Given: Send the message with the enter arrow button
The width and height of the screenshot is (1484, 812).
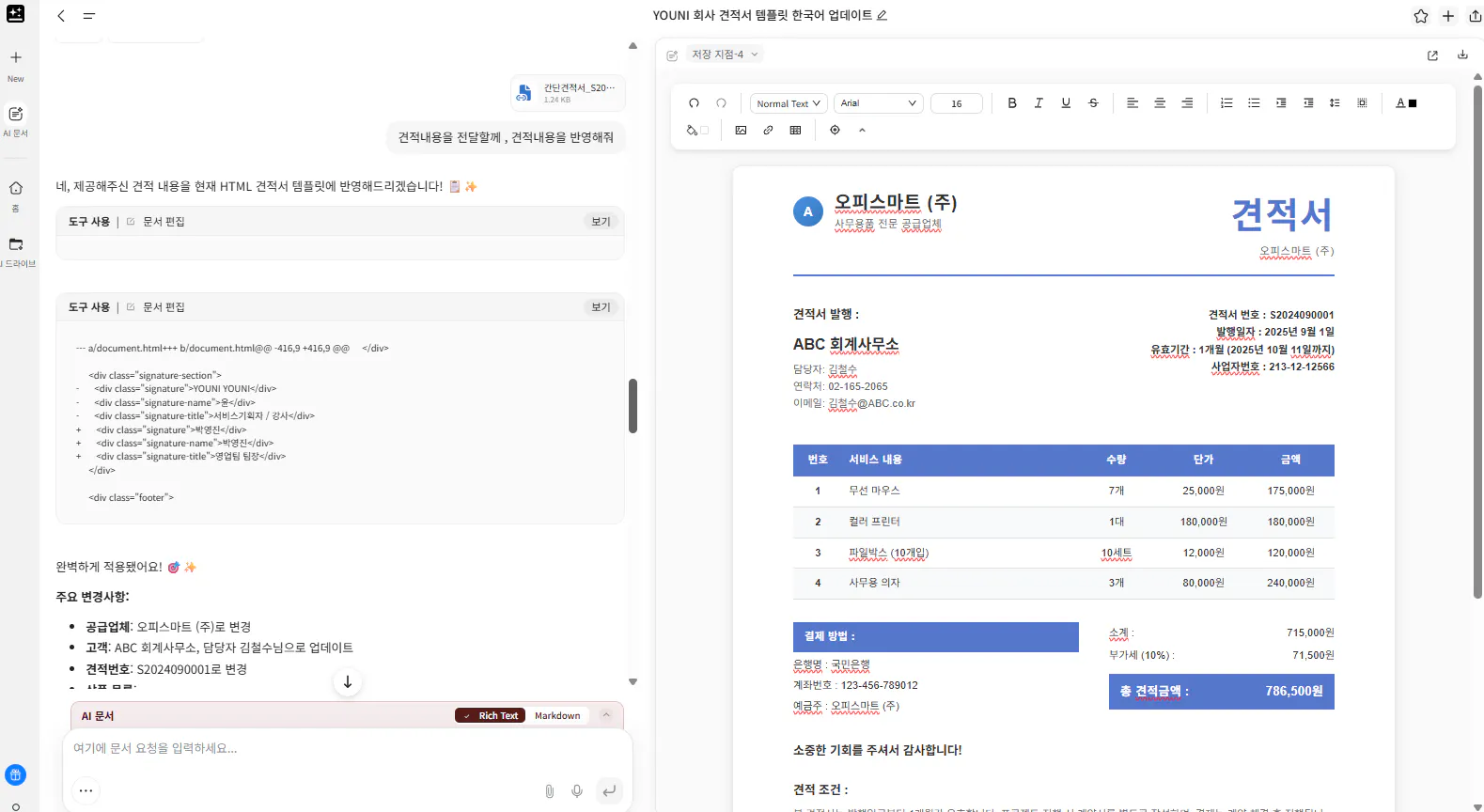Looking at the screenshot, I should point(609,791).
